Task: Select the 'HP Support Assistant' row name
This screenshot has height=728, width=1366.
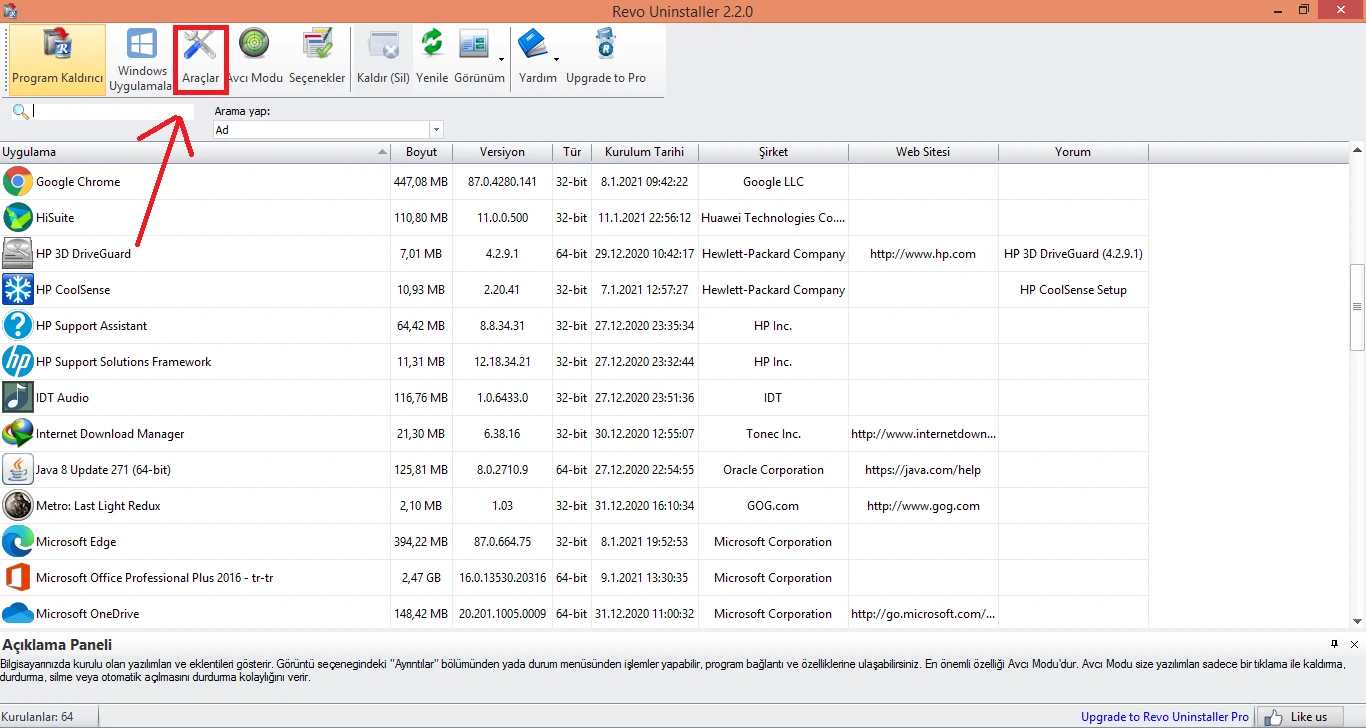Action: pyautogui.click(x=91, y=326)
